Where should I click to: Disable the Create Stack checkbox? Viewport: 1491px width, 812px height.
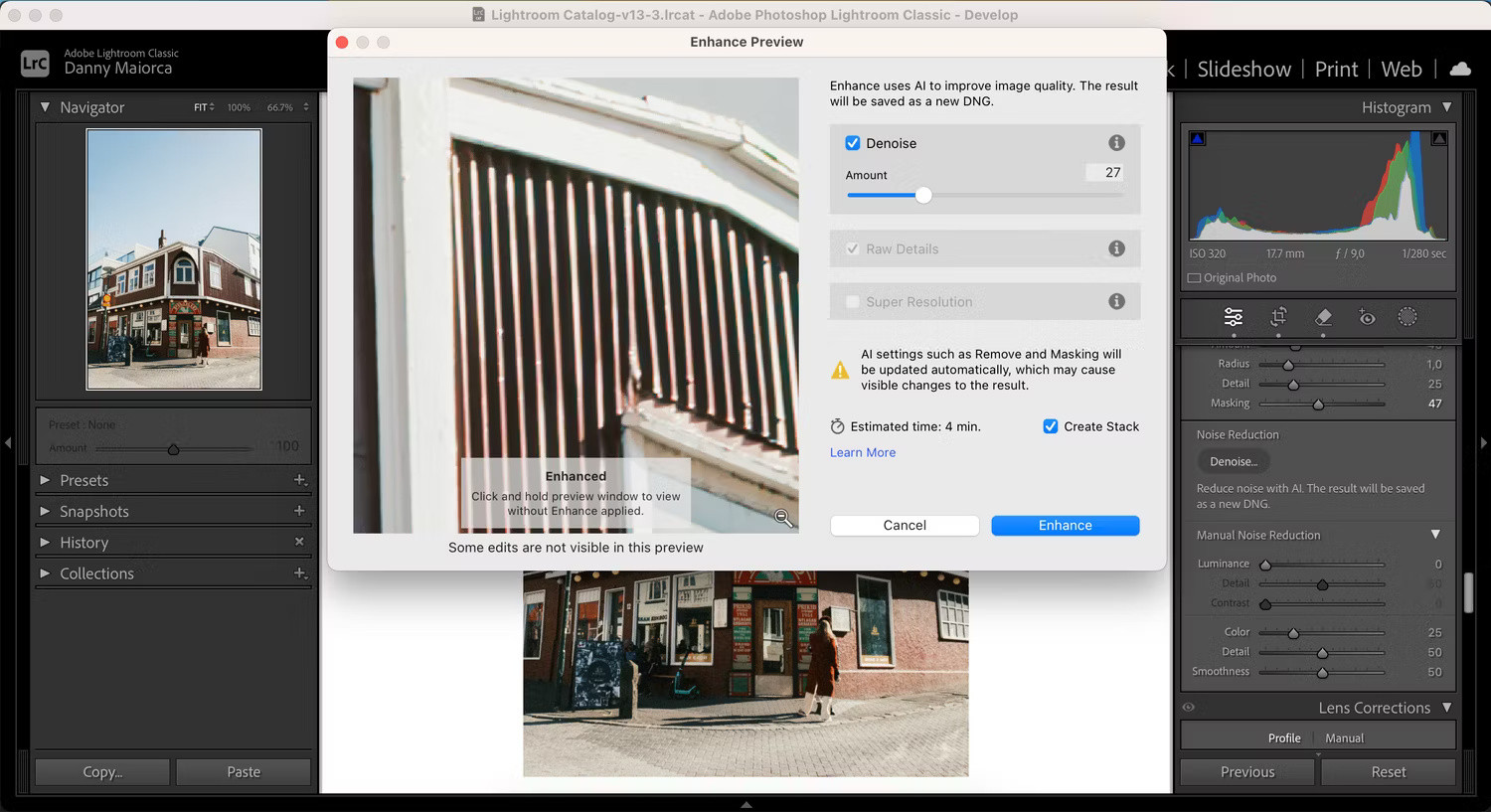[x=1051, y=426]
